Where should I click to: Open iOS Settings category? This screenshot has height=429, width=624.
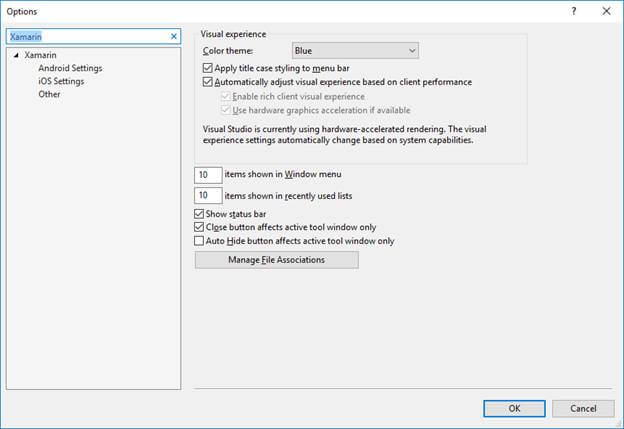click(61, 81)
